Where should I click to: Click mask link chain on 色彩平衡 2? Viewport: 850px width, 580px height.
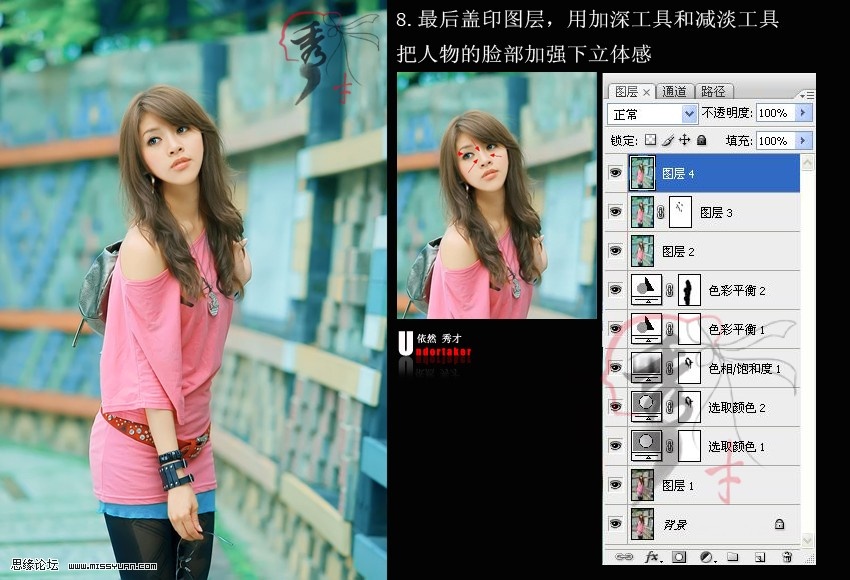click(670, 290)
